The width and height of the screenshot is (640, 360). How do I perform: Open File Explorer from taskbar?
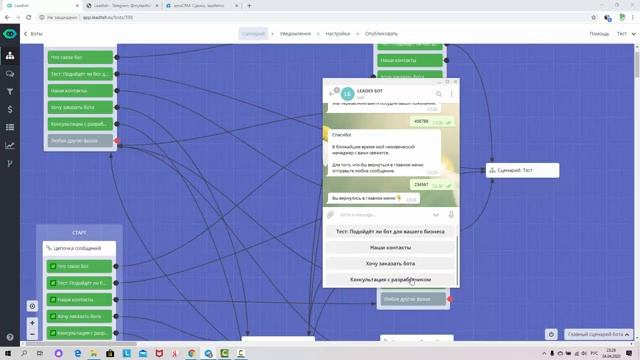tap(93, 353)
